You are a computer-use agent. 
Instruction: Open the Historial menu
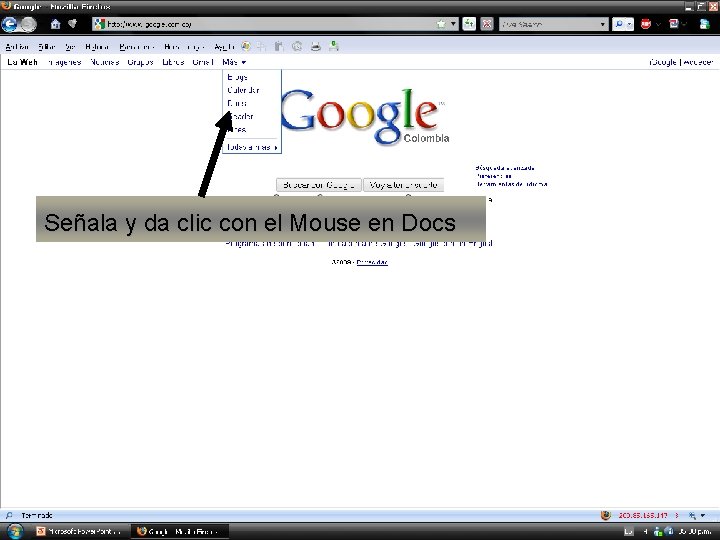(x=97, y=47)
